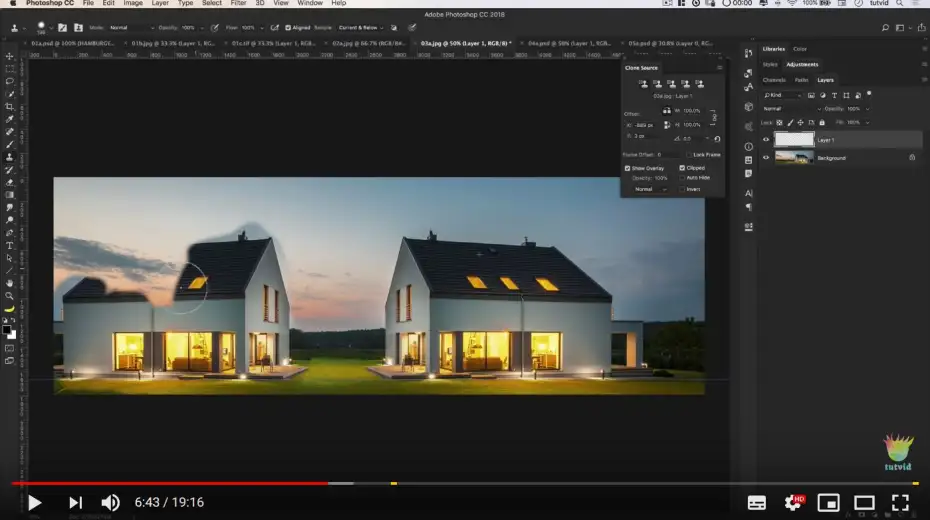
Task: Select the Dodge tool
Action: tap(9, 220)
